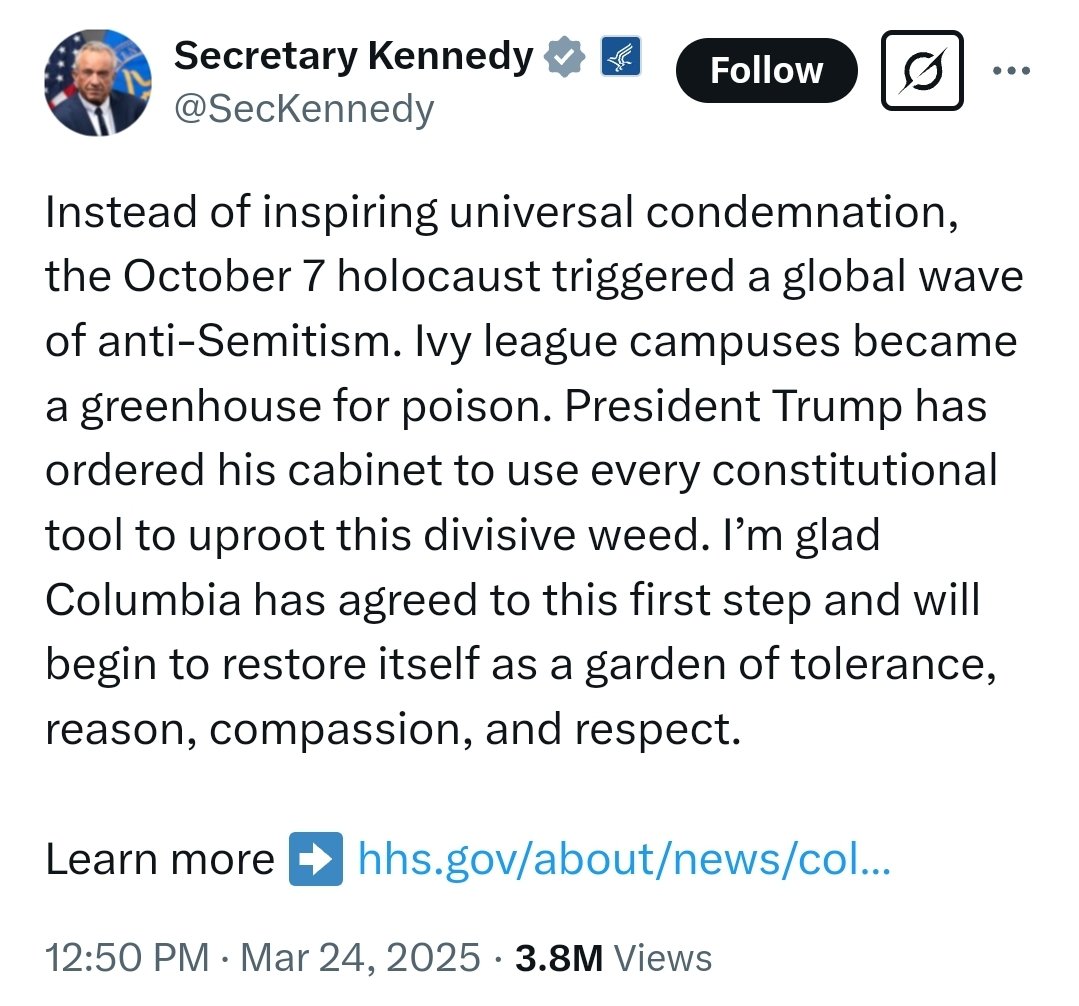Follow the Secretary Kennedy account

766,70
